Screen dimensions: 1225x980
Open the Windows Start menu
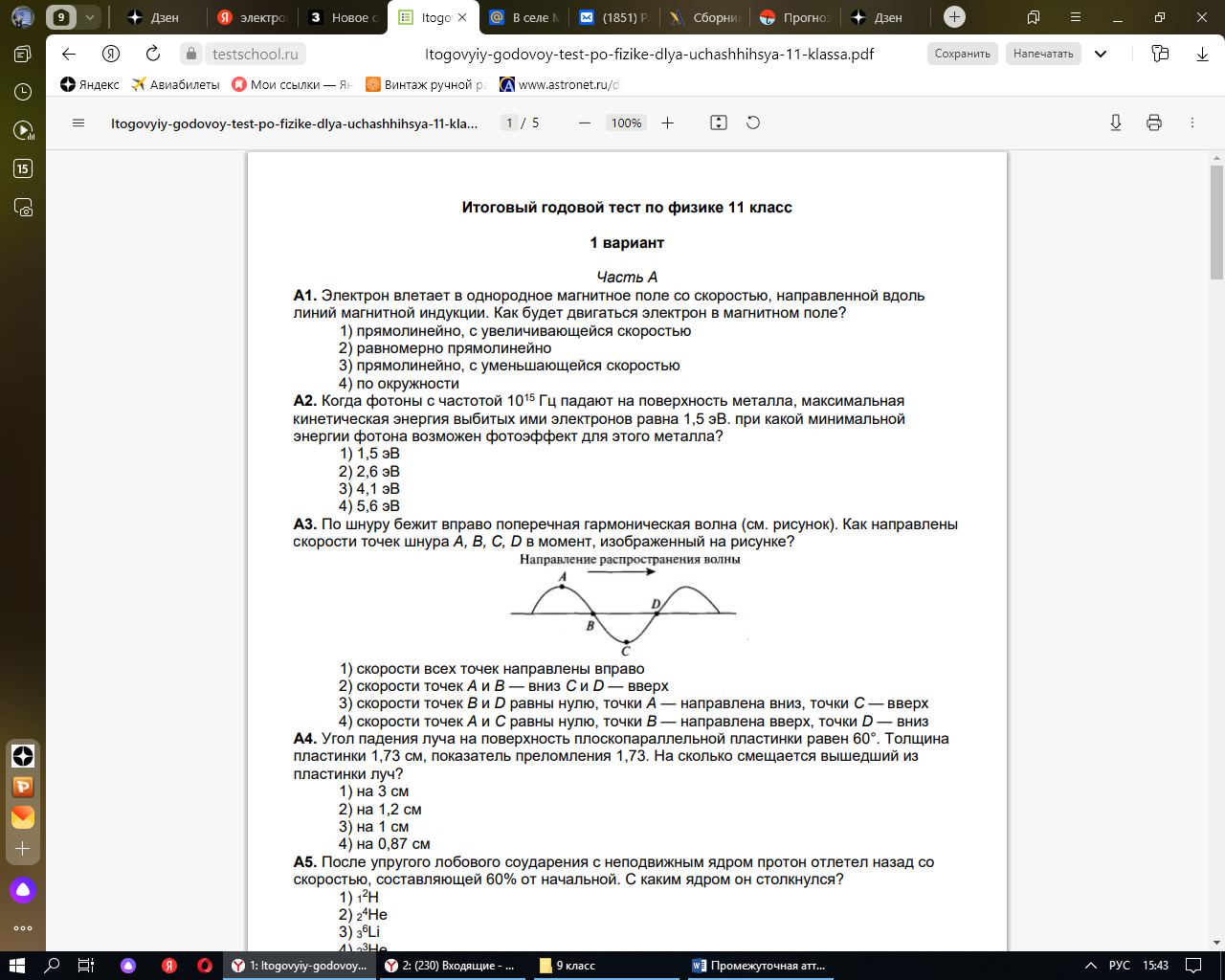[x=16, y=966]
